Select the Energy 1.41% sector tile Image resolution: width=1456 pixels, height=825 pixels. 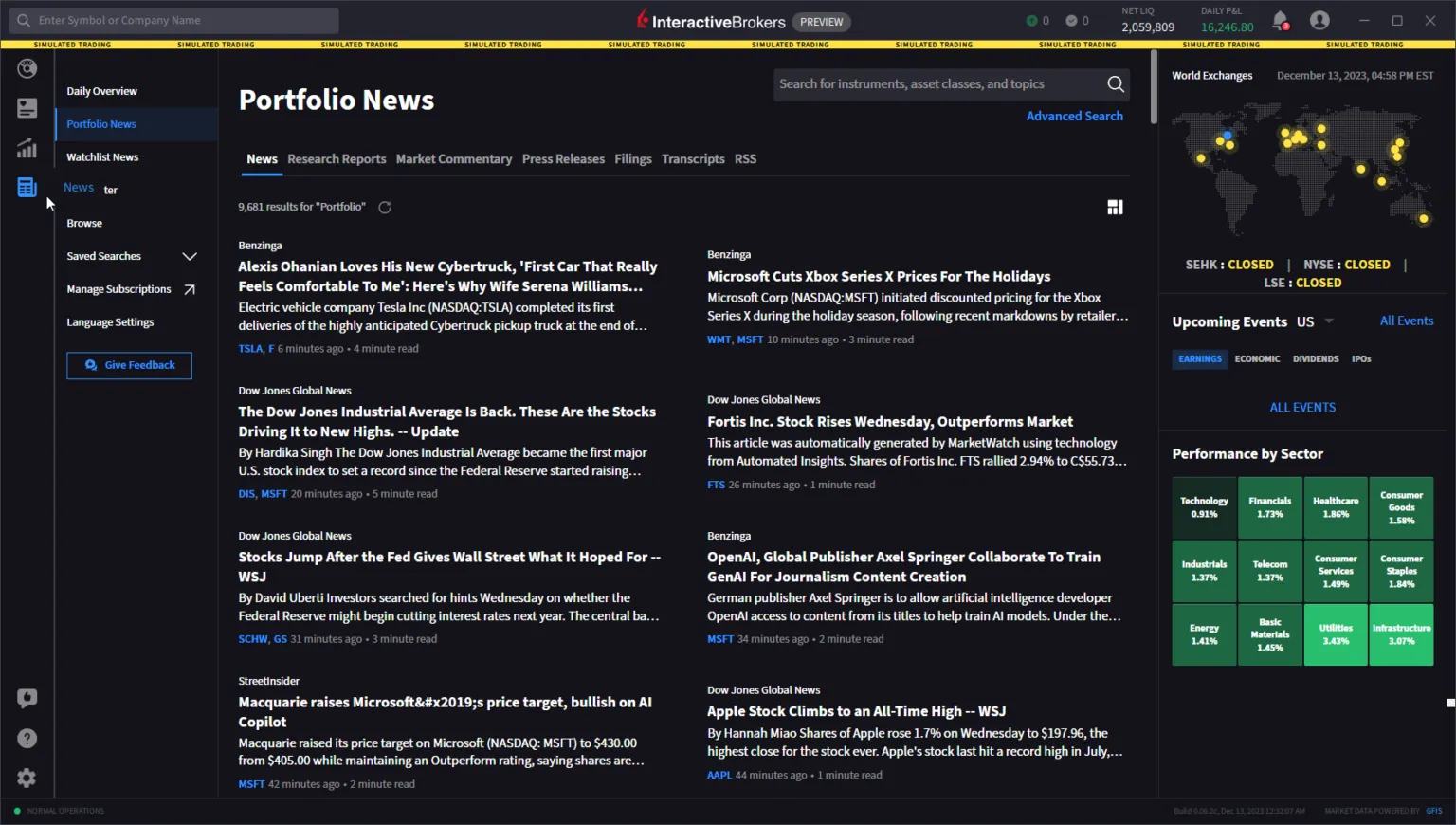1204,634
